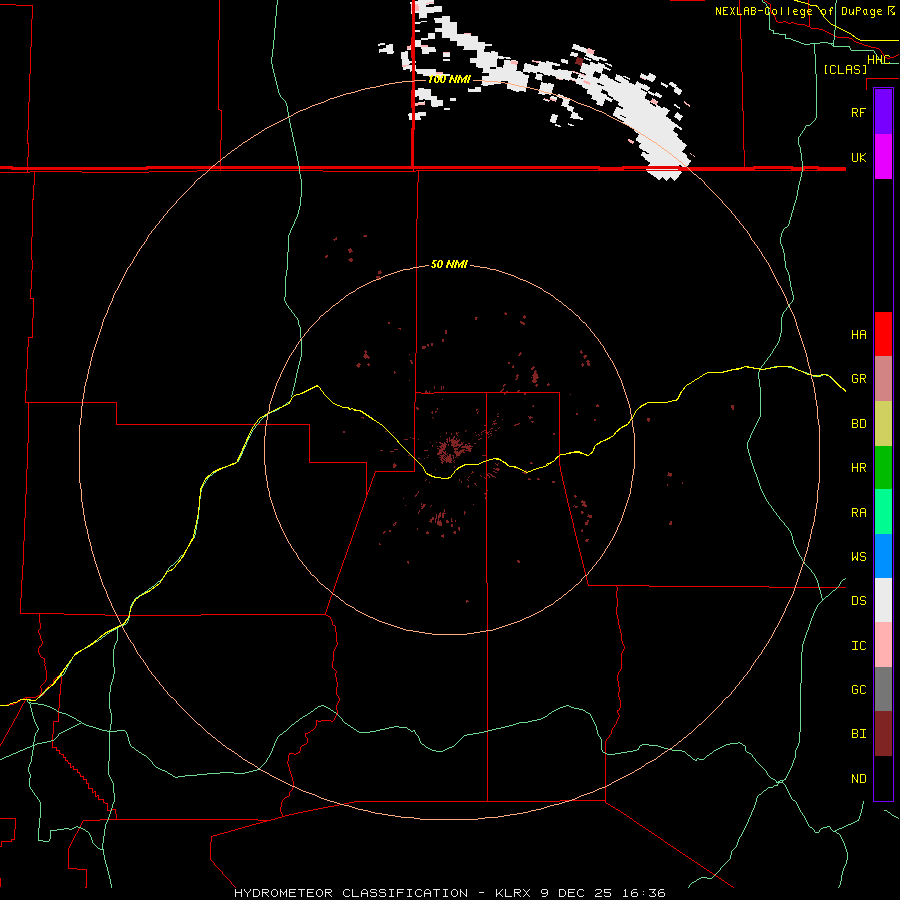
Task: Choose the ND legend label
Action: tap(858, 779)
